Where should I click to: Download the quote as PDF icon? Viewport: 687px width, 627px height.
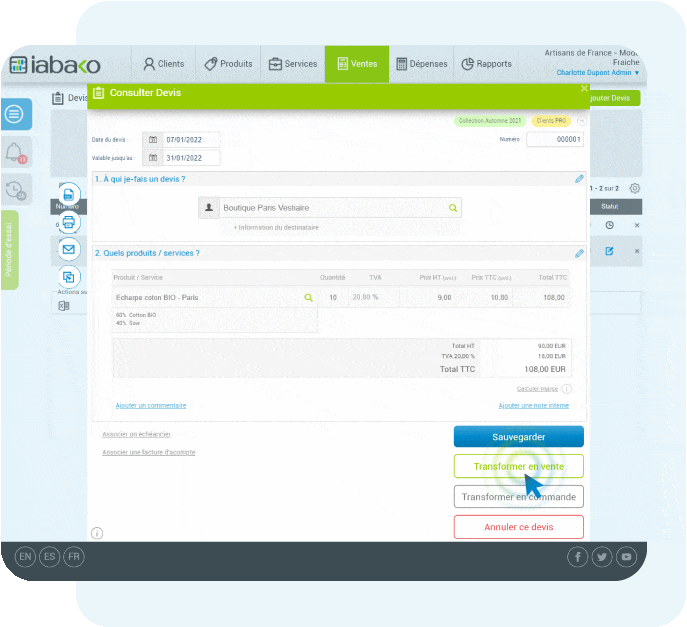tap(69, 194)
